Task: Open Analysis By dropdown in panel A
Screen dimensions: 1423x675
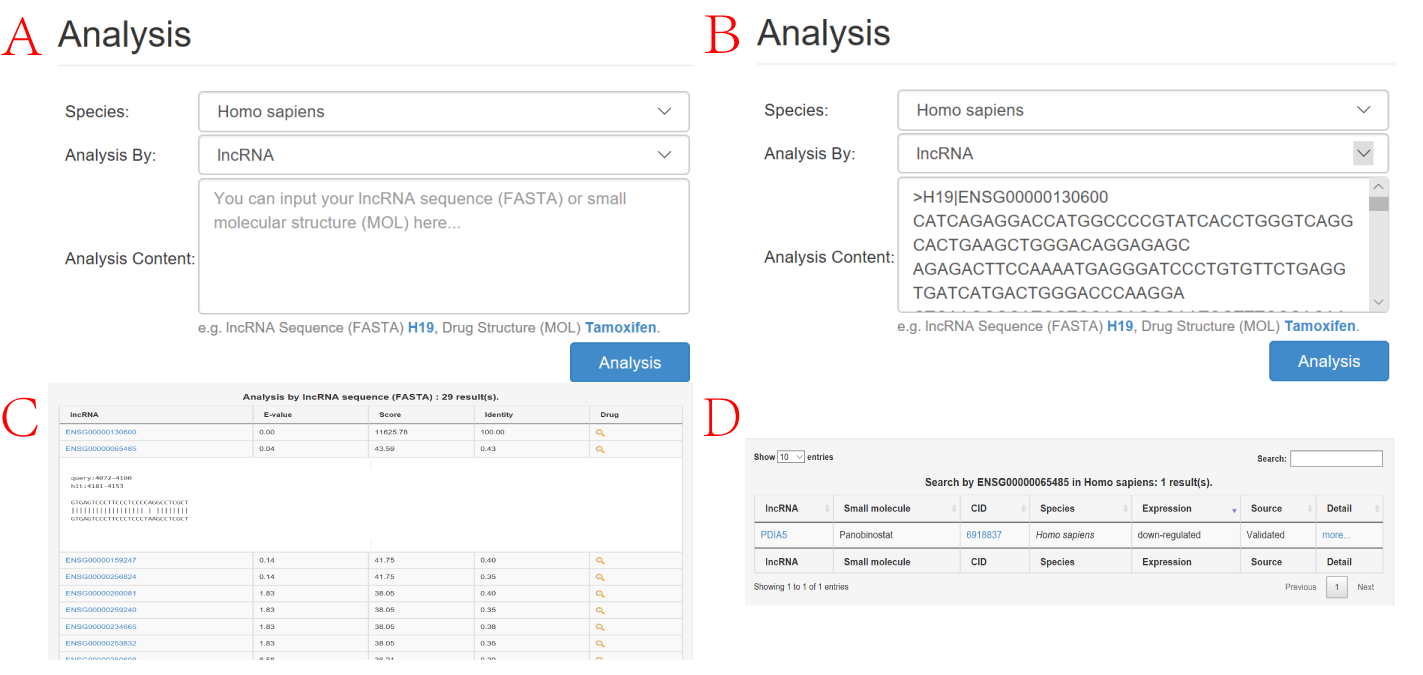Action: (444, 155)
